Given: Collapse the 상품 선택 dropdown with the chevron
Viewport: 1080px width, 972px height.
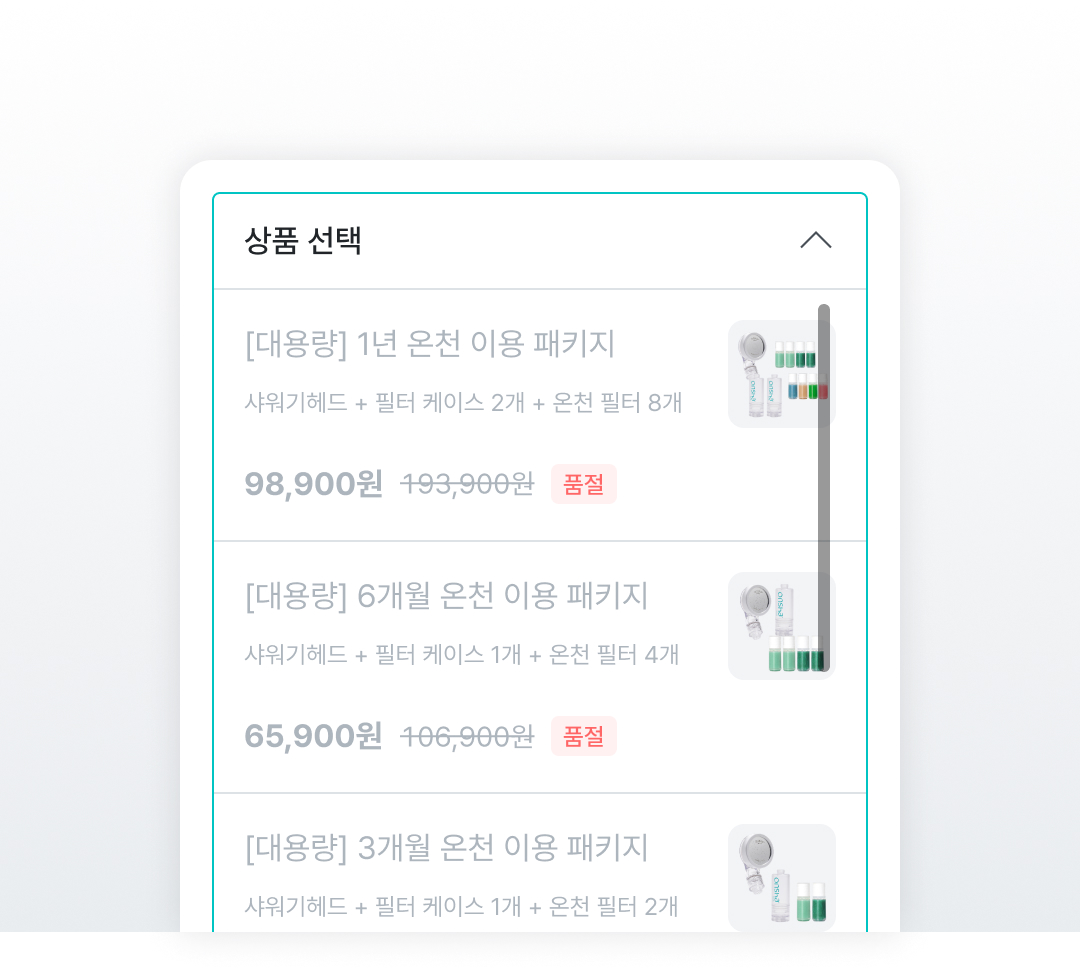Looking at the screenshot, I should [816, 241].
